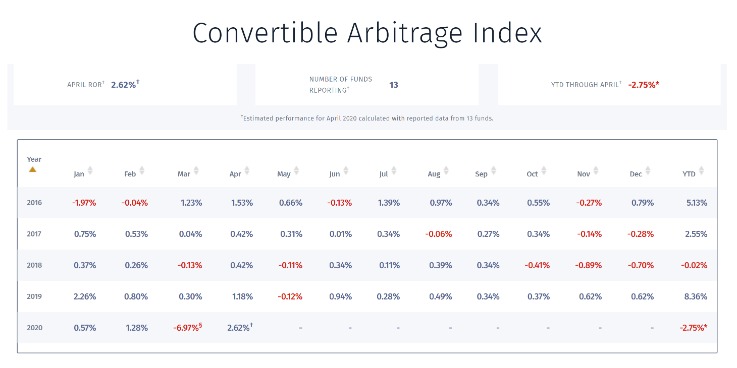Click the Oct sort icon
Viewport: 737px width, 368px height.
544,171
